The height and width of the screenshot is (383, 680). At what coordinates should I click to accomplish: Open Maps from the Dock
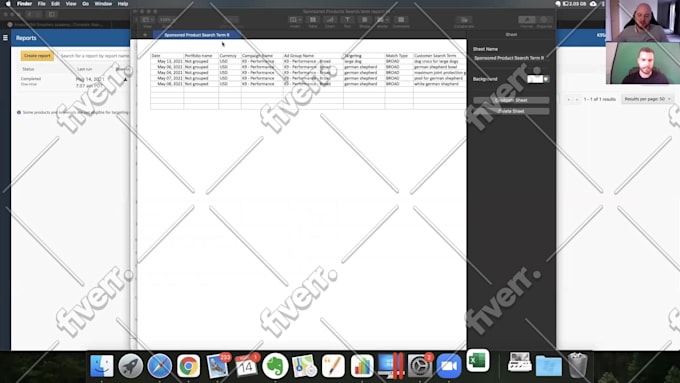coord(304,366)
